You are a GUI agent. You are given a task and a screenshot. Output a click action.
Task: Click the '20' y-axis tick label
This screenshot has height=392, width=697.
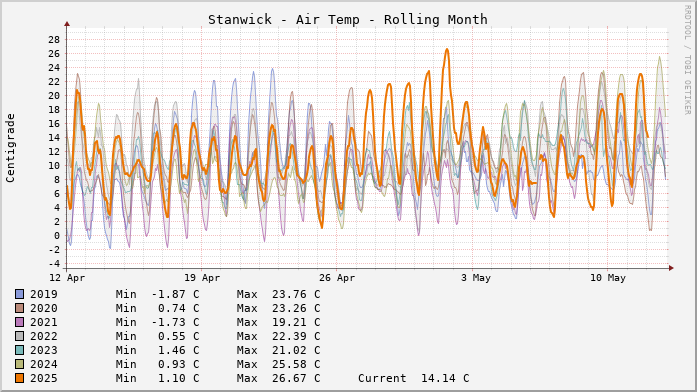pos(54,96)
